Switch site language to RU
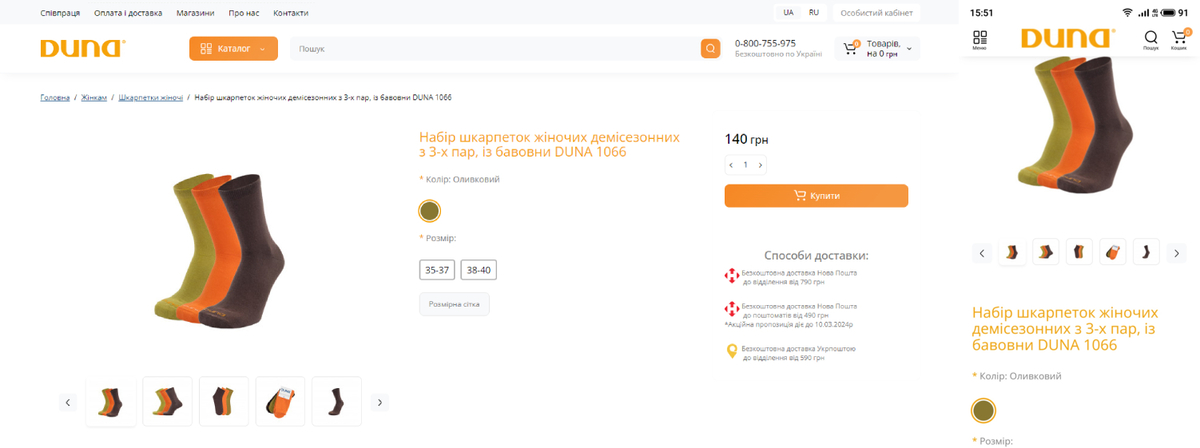1200x448 pixels. pos(814,13)
